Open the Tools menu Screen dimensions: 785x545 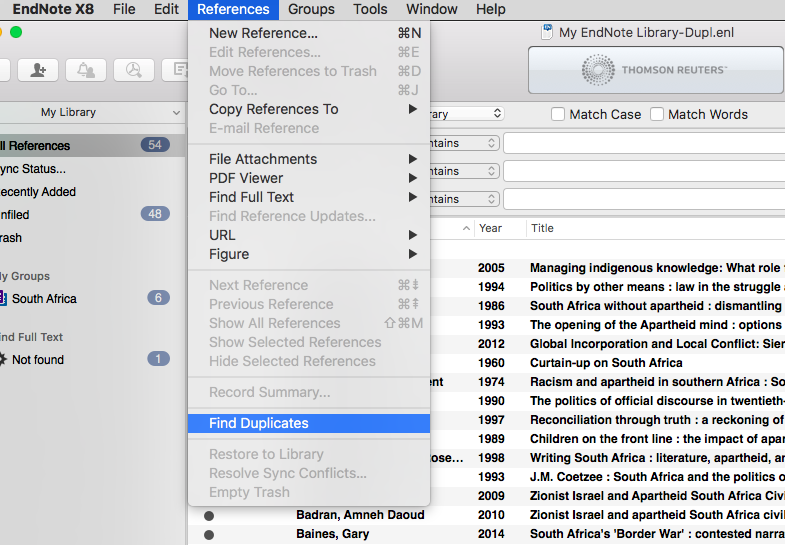tap(370, 9)
